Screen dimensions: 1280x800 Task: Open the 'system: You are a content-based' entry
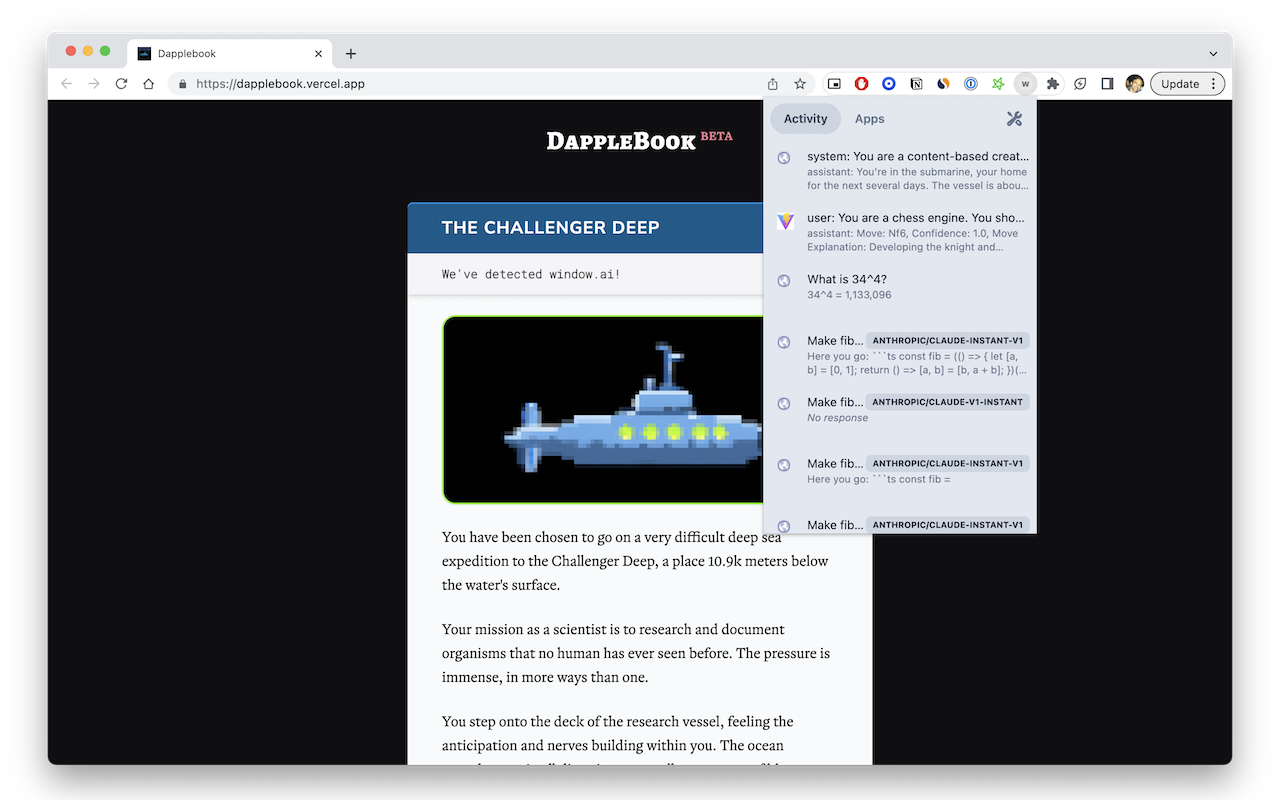pyautogui.click(x=900, y=171)
